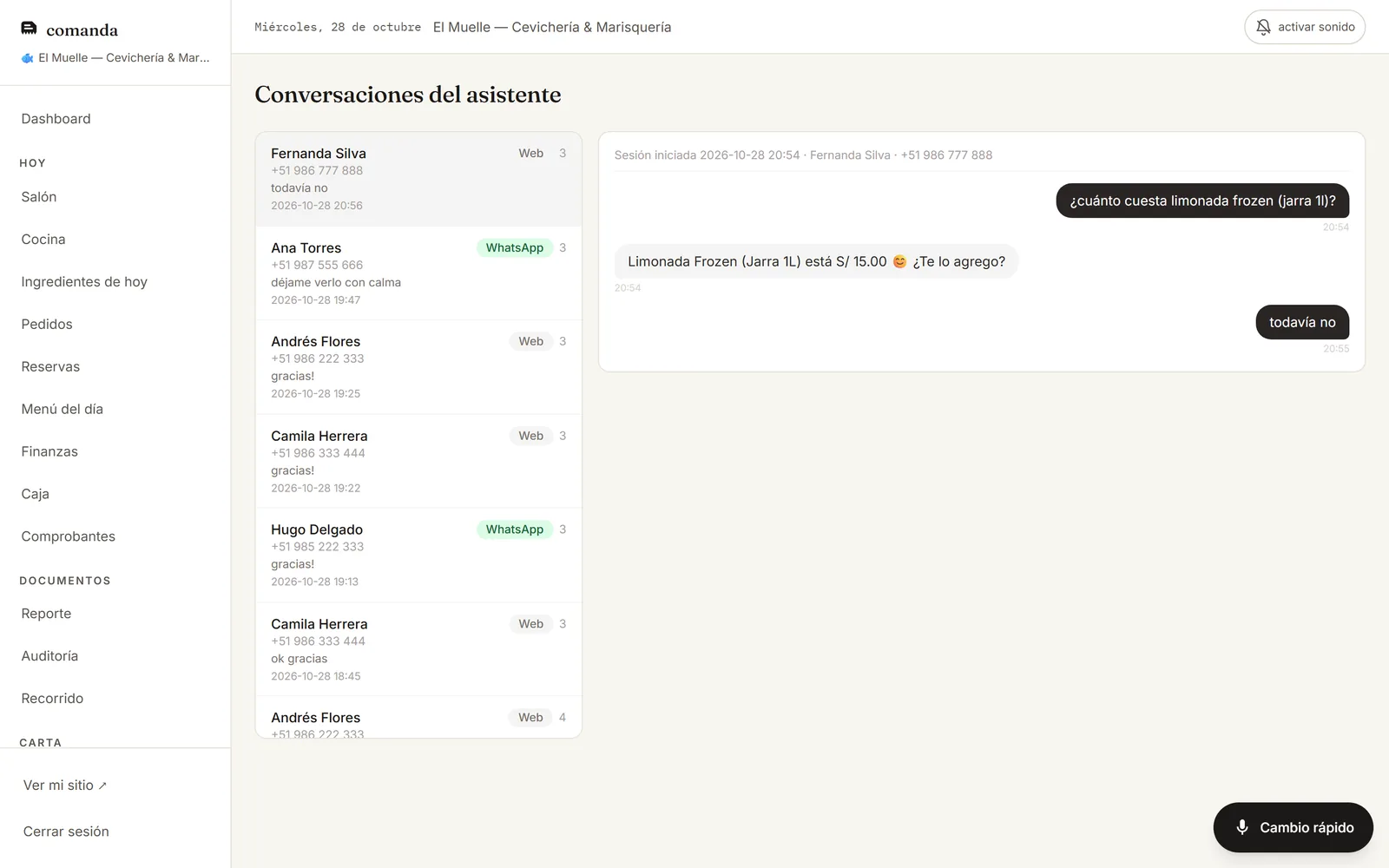Open Pedidos from sidebar
The image size is (1389, 868).
47,325
